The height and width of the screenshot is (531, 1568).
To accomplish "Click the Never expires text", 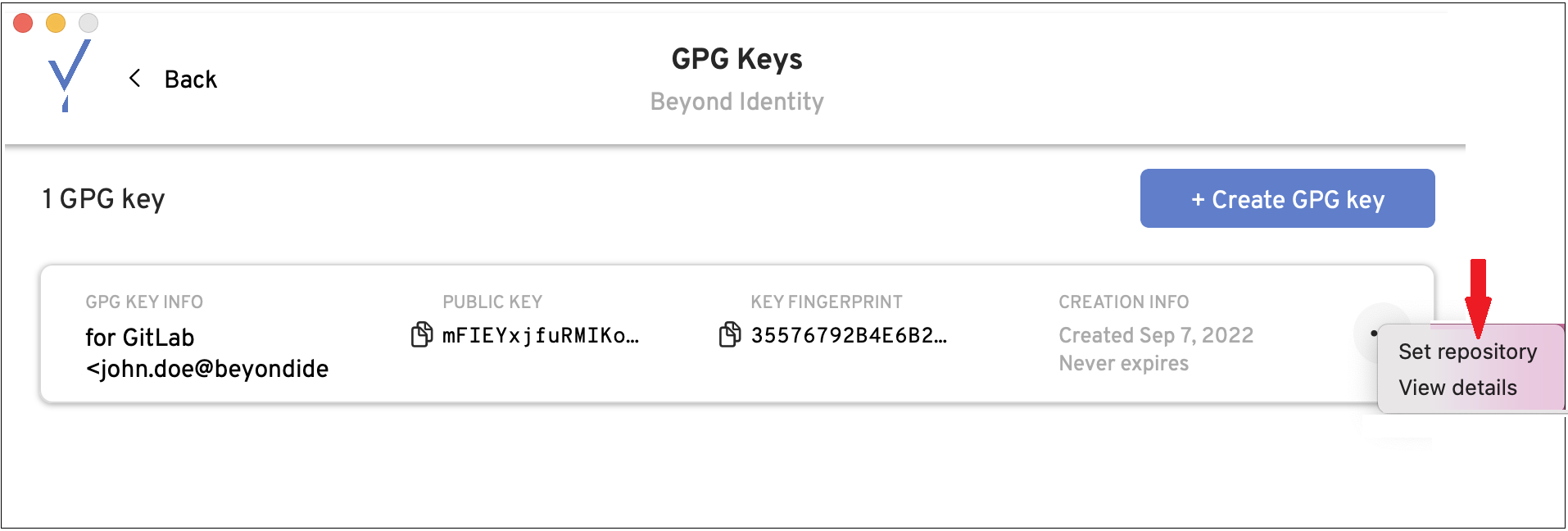I will pos(1123,363).
